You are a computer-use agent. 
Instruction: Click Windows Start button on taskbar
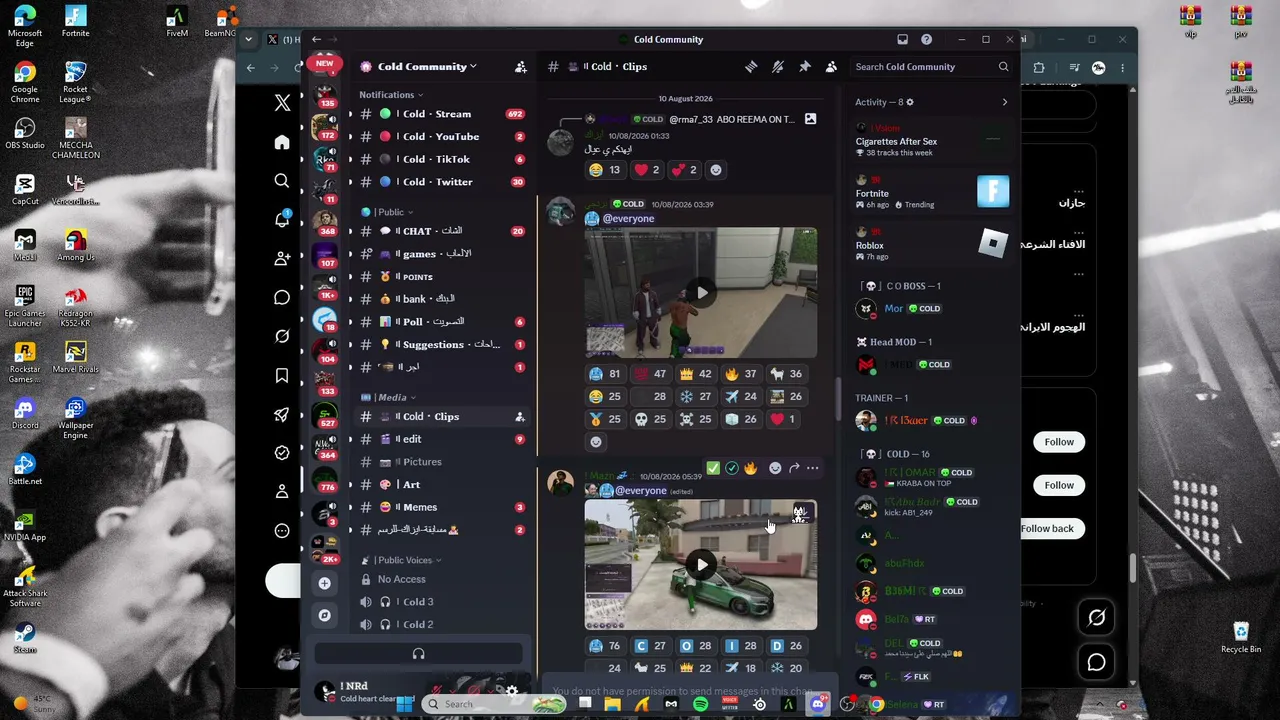(405, 705)
